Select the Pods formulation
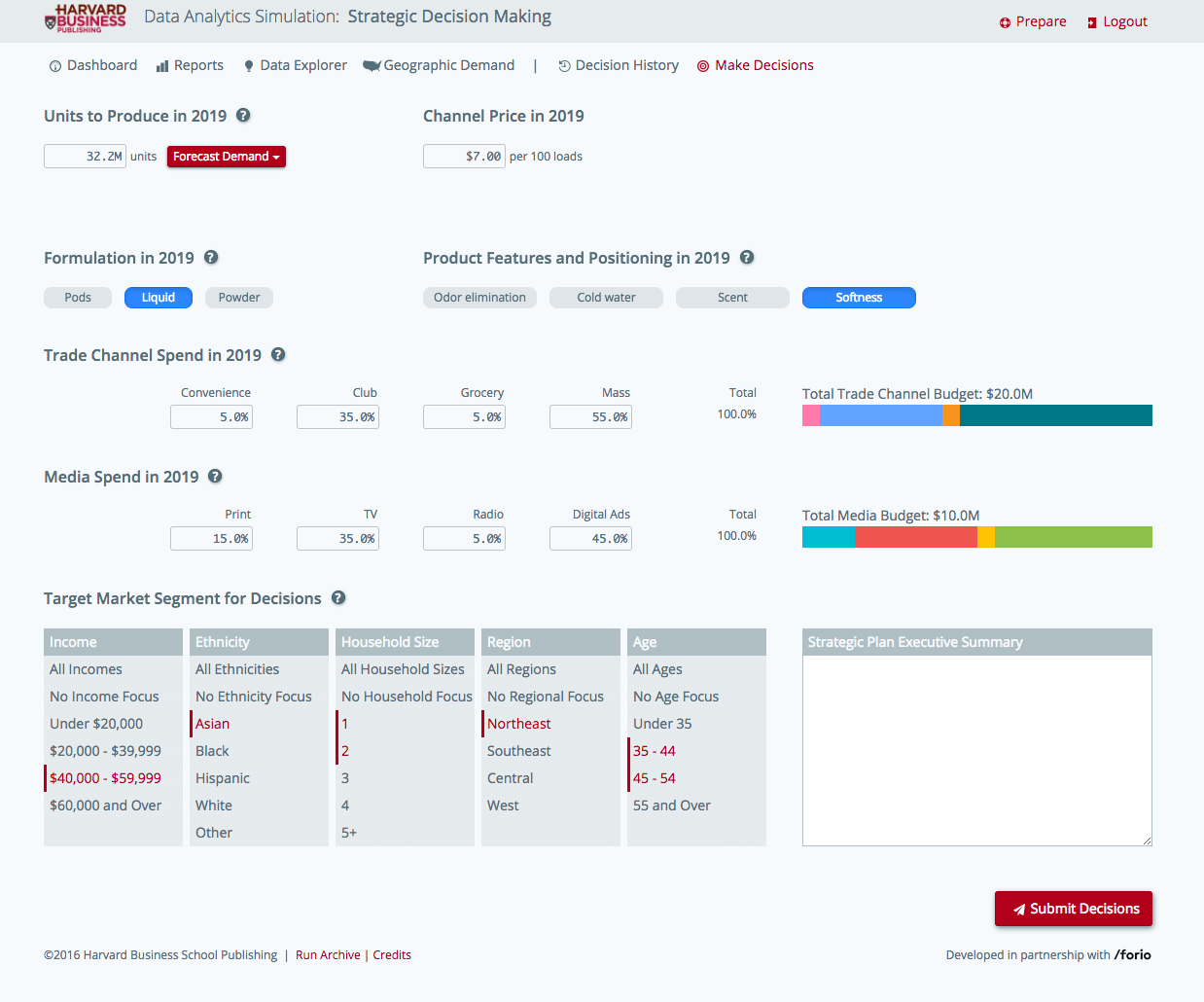 [x=78, y=298]
